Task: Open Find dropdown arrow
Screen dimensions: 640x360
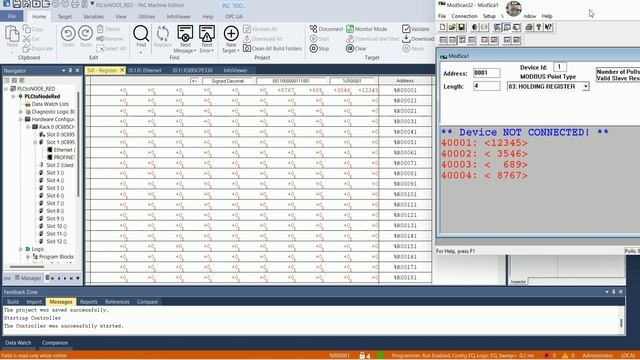Action: [x=141, y=52]
